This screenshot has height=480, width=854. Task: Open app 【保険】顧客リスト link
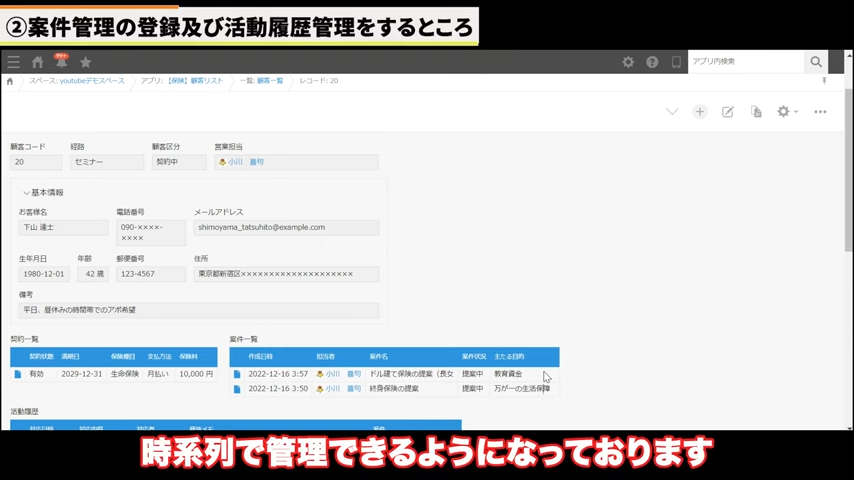195,81
